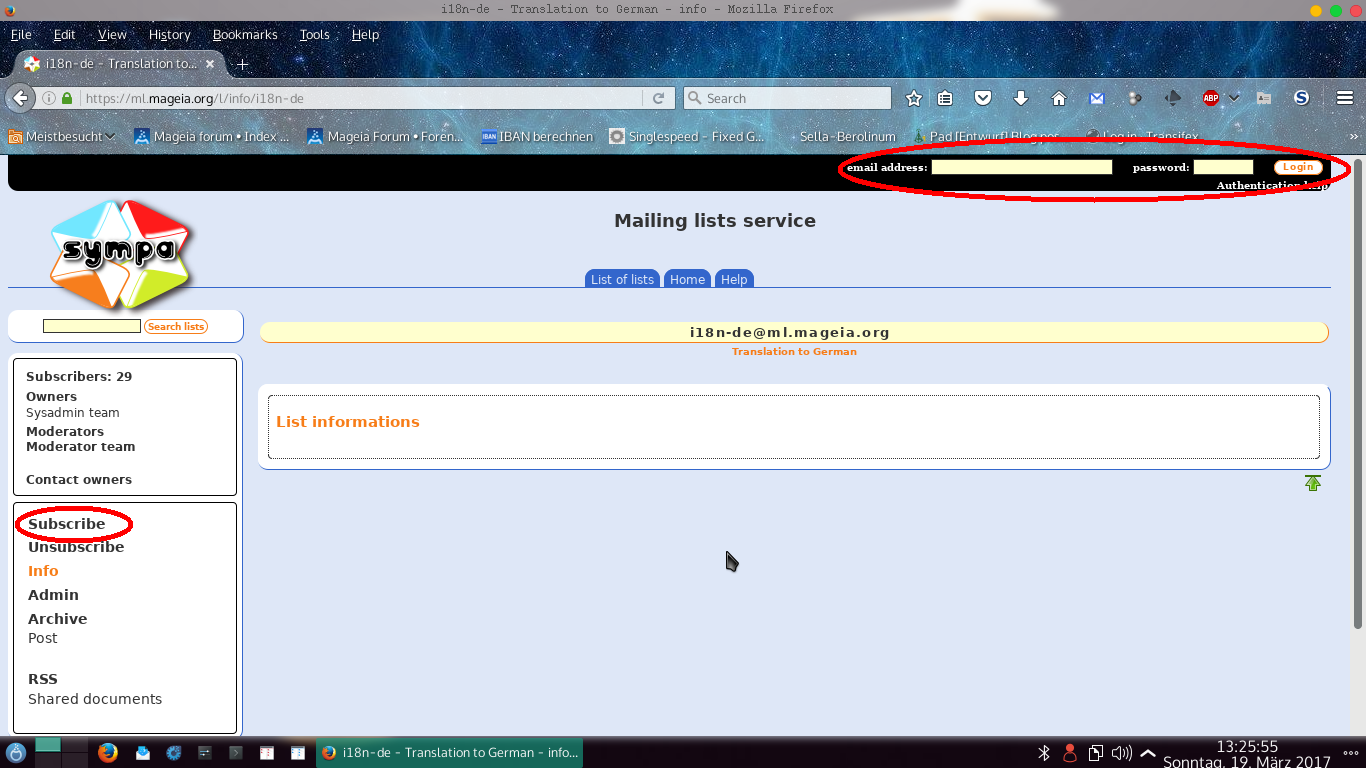Click the green scroll-to-top arrow icon
Screen dimensions: 1366x768
(1313, 483)
